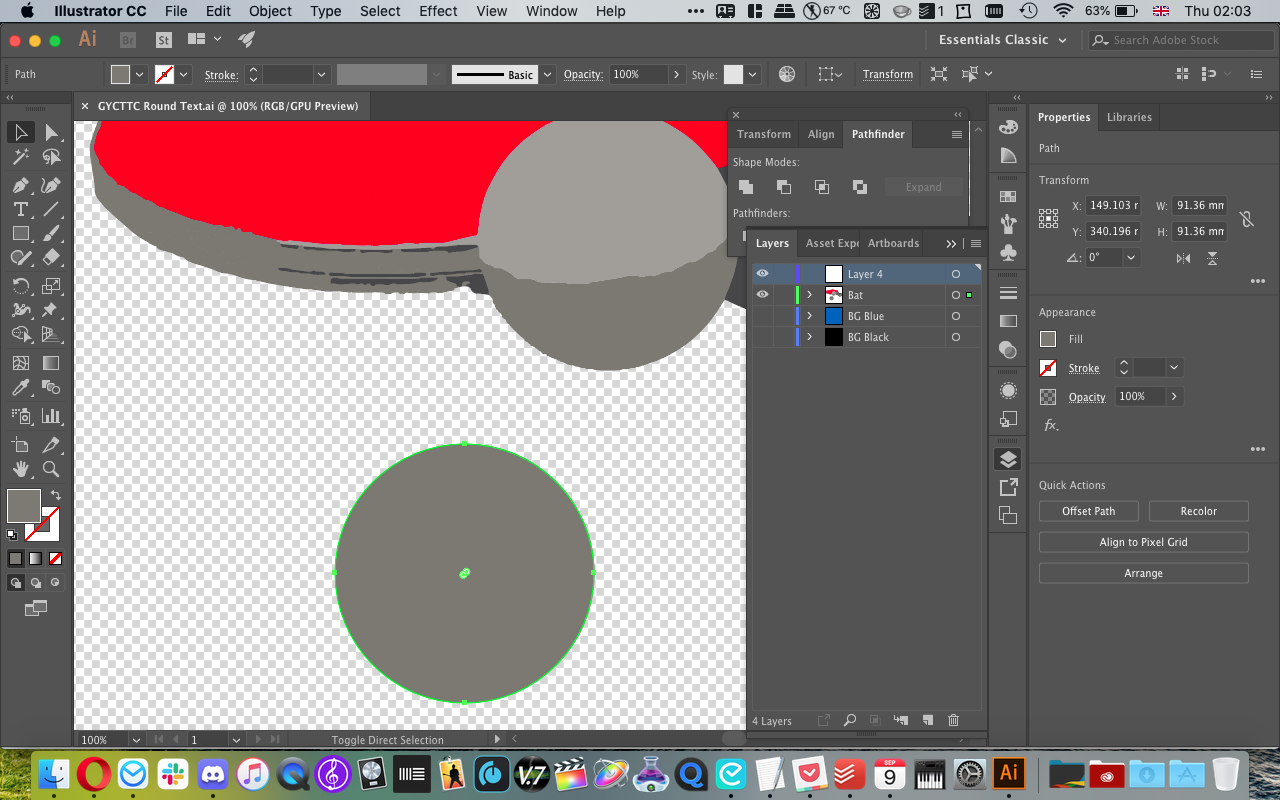This screenshot has height=800, width=1280.
Task: Click the Unite shape mode in Pathfinder
Action: (x=745, y=186)
